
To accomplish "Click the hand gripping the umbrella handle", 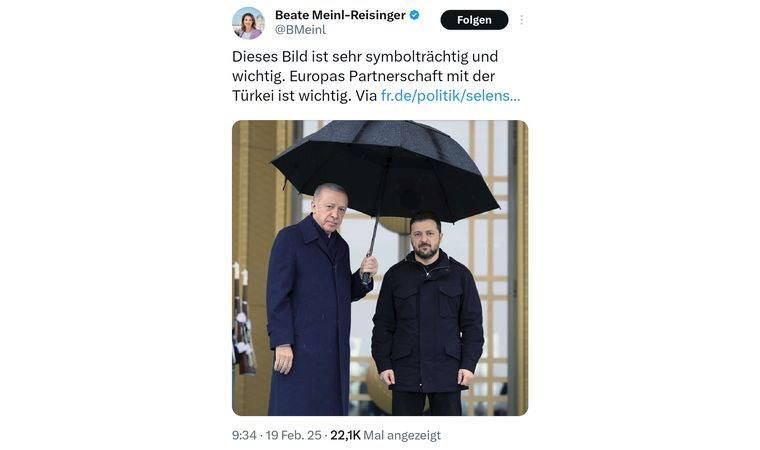I will 369,268.
